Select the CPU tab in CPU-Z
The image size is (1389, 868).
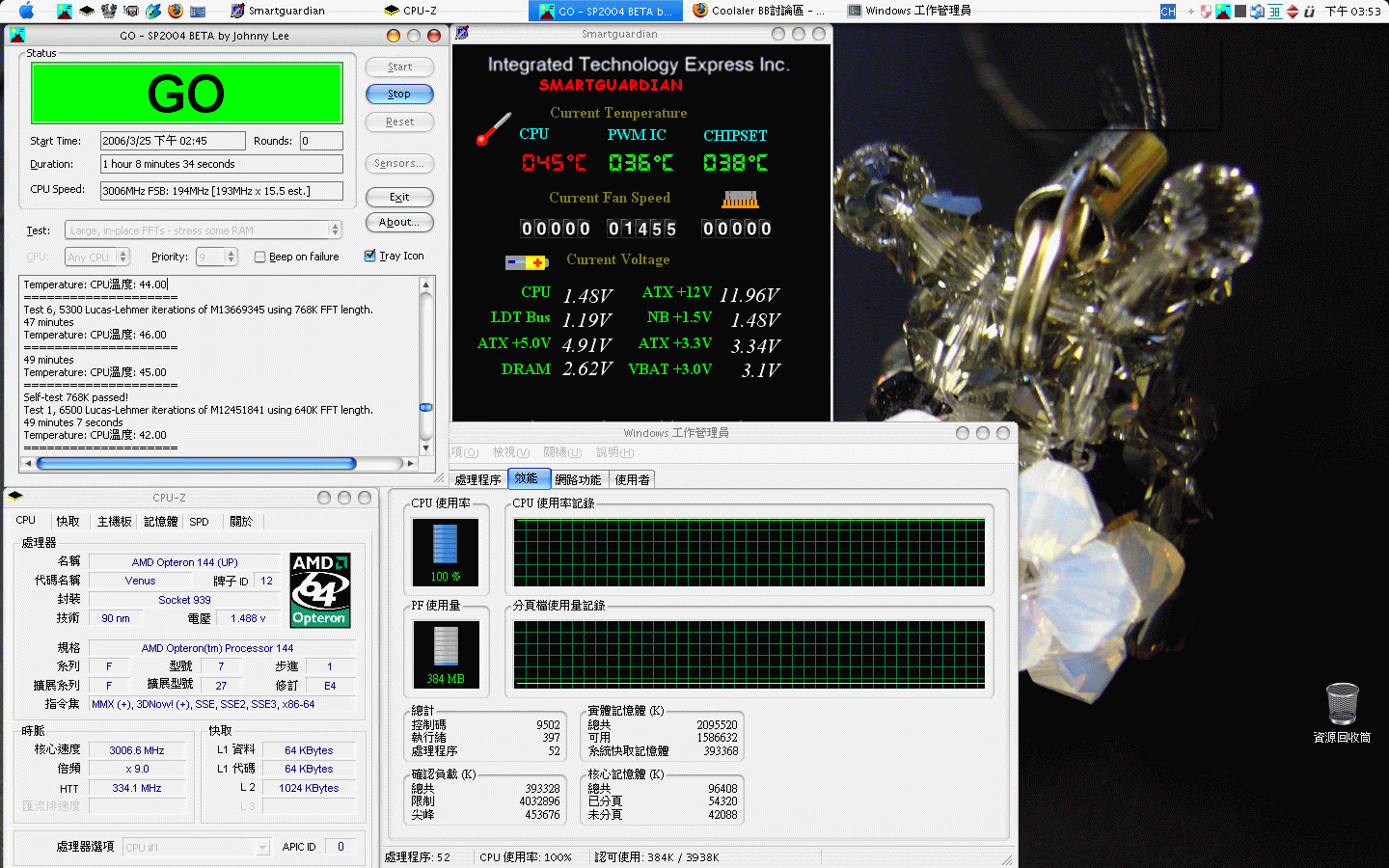26,520
